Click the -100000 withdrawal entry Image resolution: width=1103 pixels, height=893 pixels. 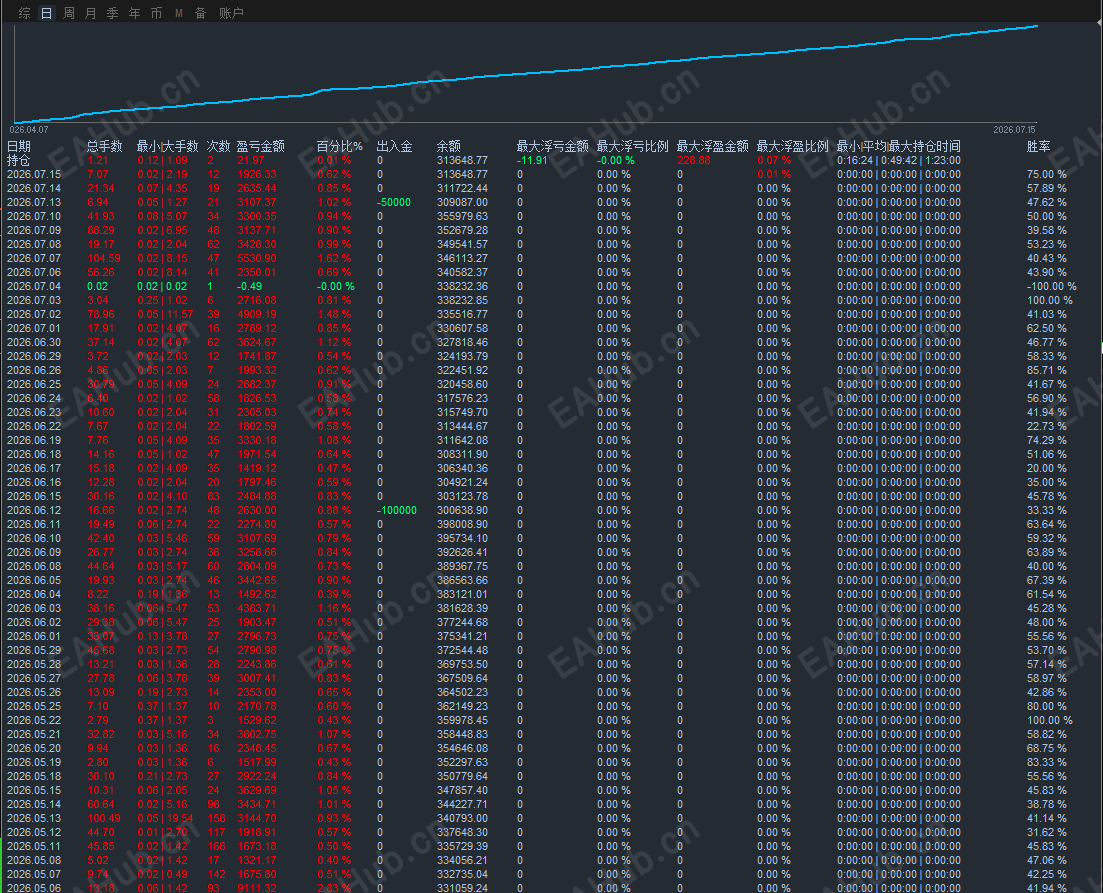pos(397,510)
